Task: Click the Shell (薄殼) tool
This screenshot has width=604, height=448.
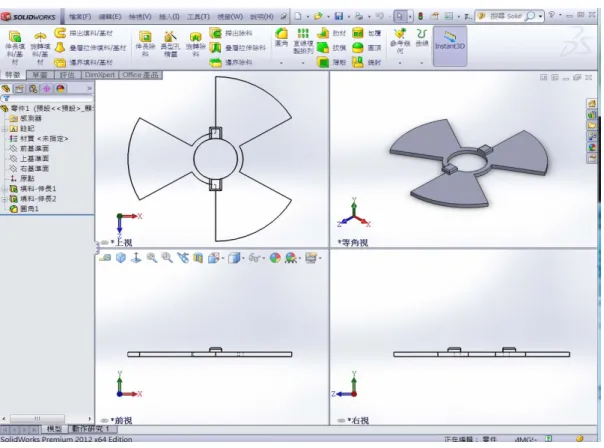Action: pyautogui.click(x=331, y=62)
